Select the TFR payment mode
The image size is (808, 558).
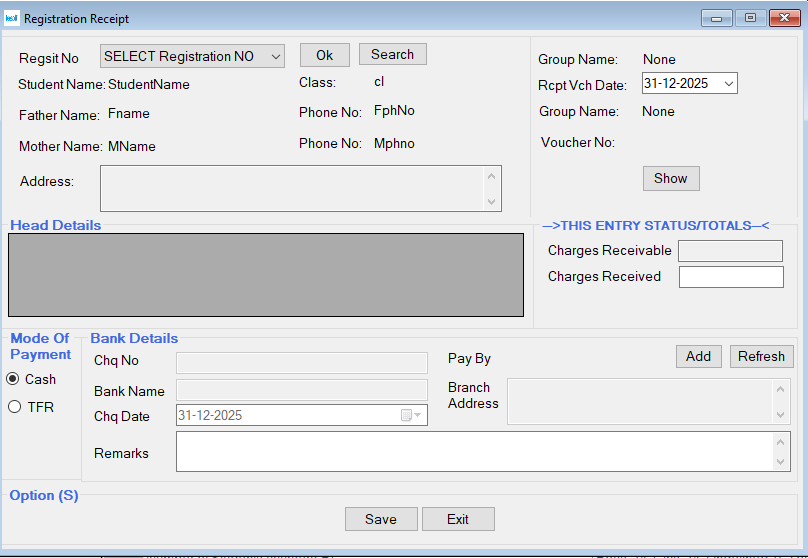point(14,407)
